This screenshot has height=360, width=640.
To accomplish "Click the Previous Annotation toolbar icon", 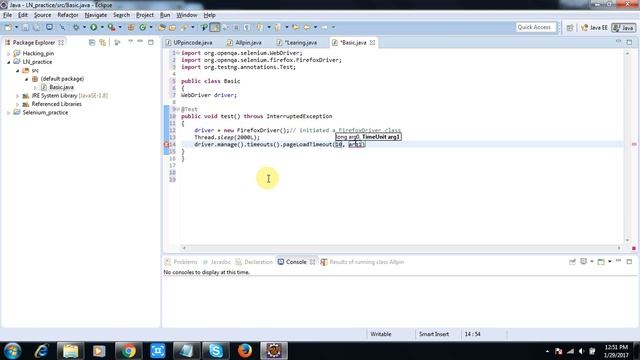I will pos(278,27).
